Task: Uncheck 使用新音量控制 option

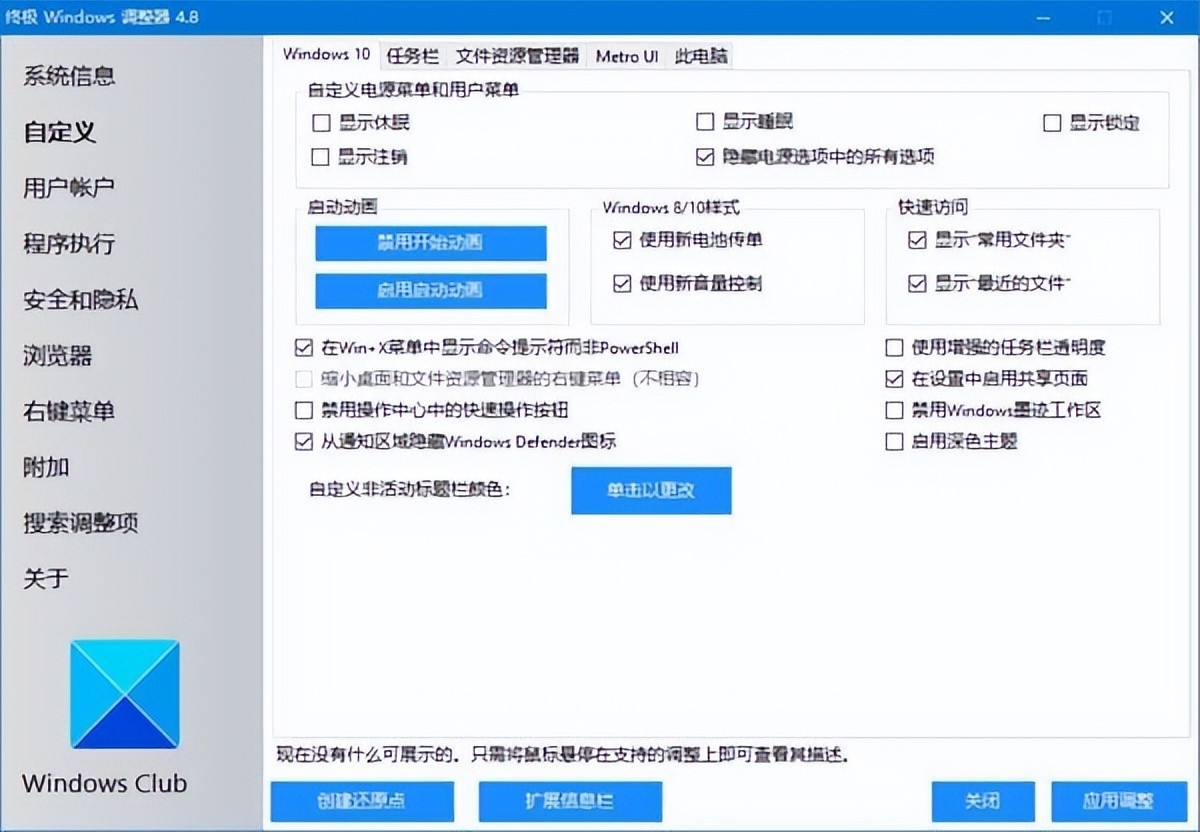Action: [622, 284]
